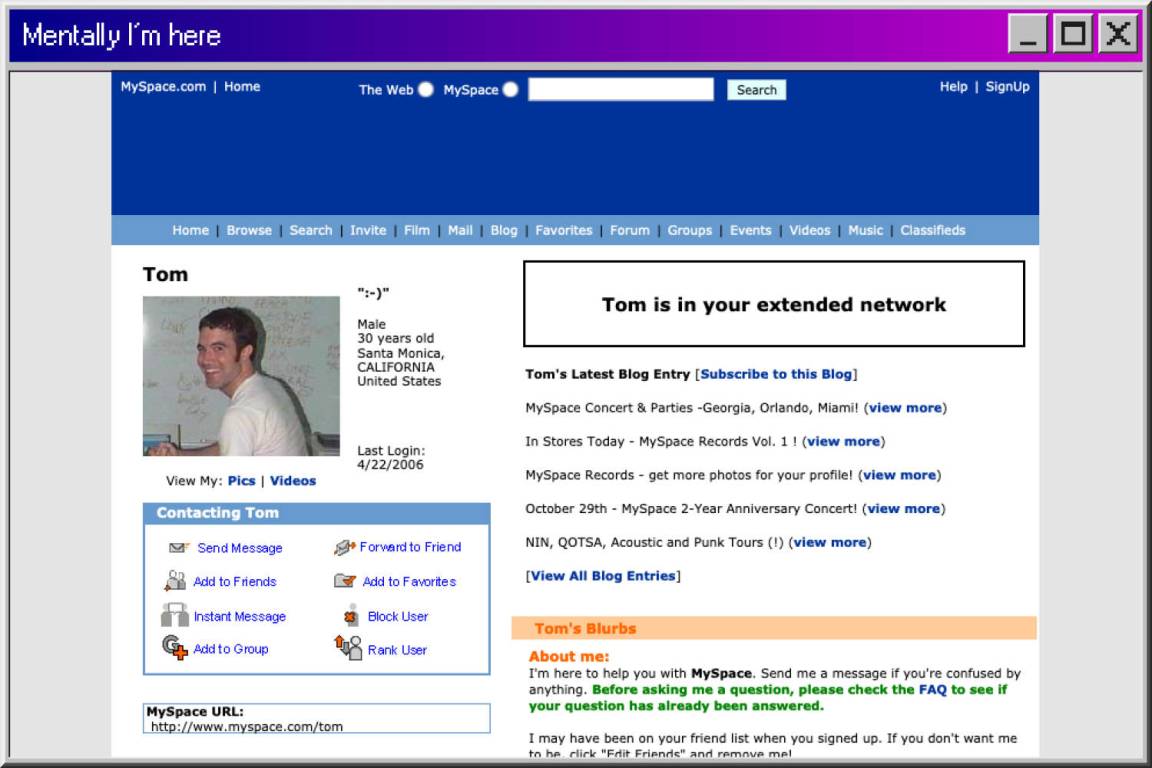Click the Instant Message icon
The image size is (1152, 768).
click(175, 614)
